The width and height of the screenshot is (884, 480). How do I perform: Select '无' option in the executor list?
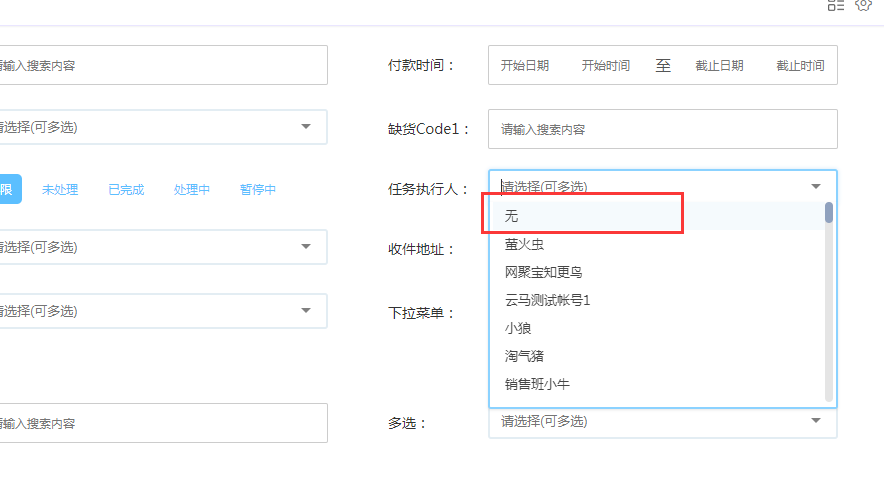(512, 216)
